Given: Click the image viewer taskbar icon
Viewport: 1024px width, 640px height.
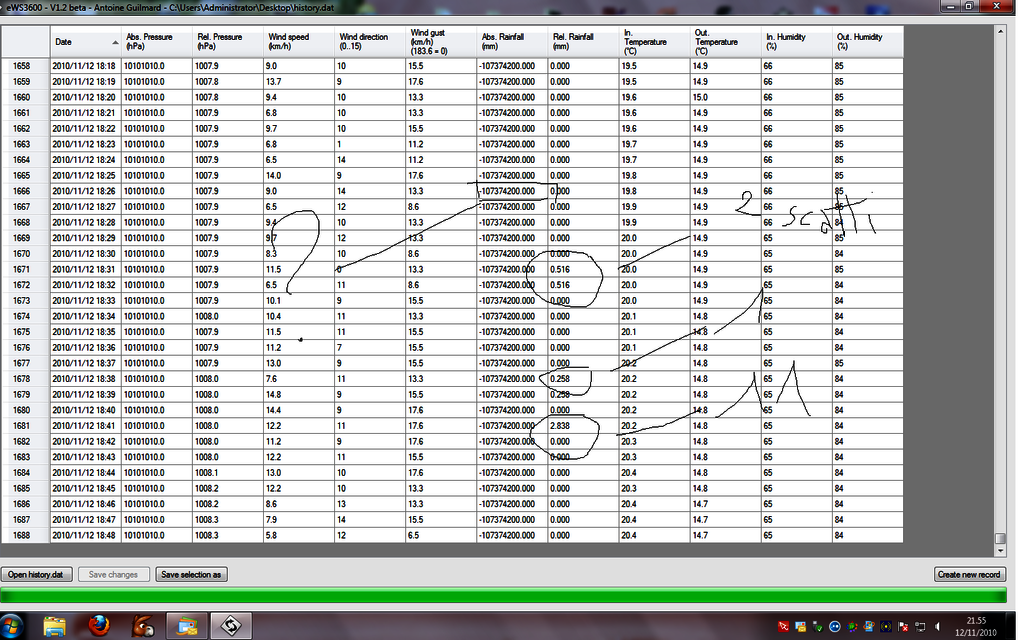Looking at the screenshot, I should click(x=186, y=627).
